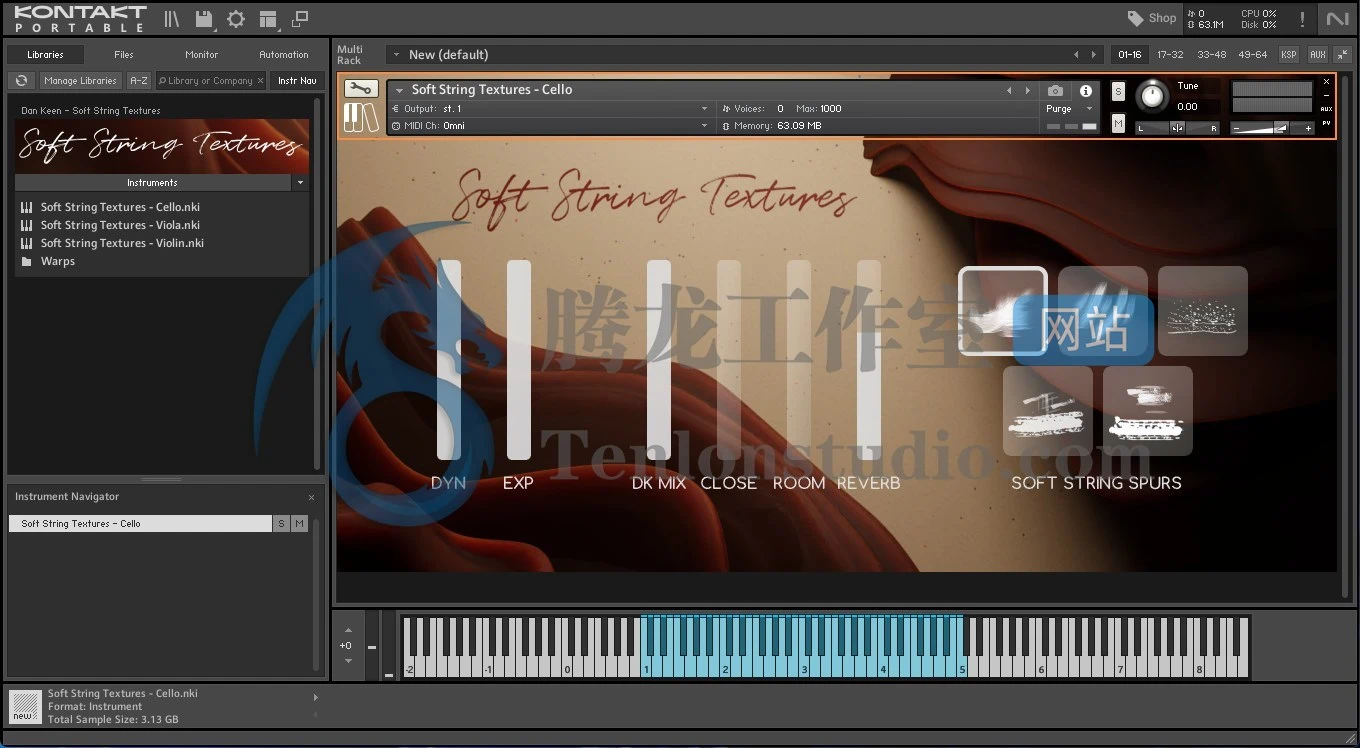Select rack page 17-32
This screenshot has height=748, width=1360.
(x=1170, y=55)
